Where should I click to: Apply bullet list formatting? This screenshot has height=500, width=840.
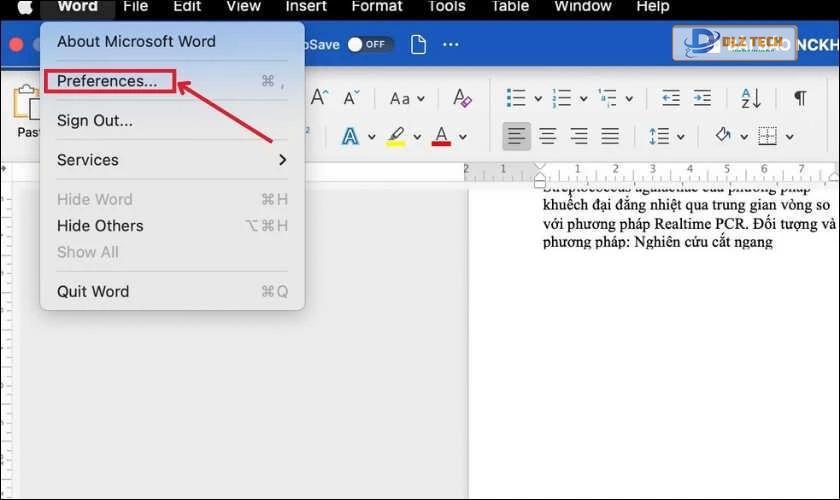516,98
